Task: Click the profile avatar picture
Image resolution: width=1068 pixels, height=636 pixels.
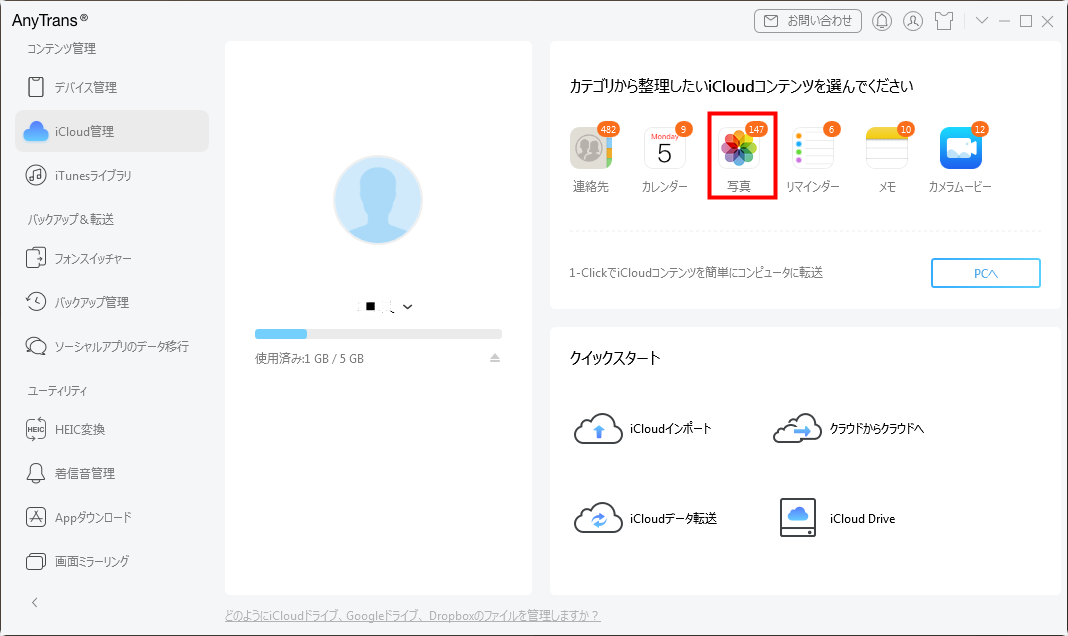Action: click(378, 200)
